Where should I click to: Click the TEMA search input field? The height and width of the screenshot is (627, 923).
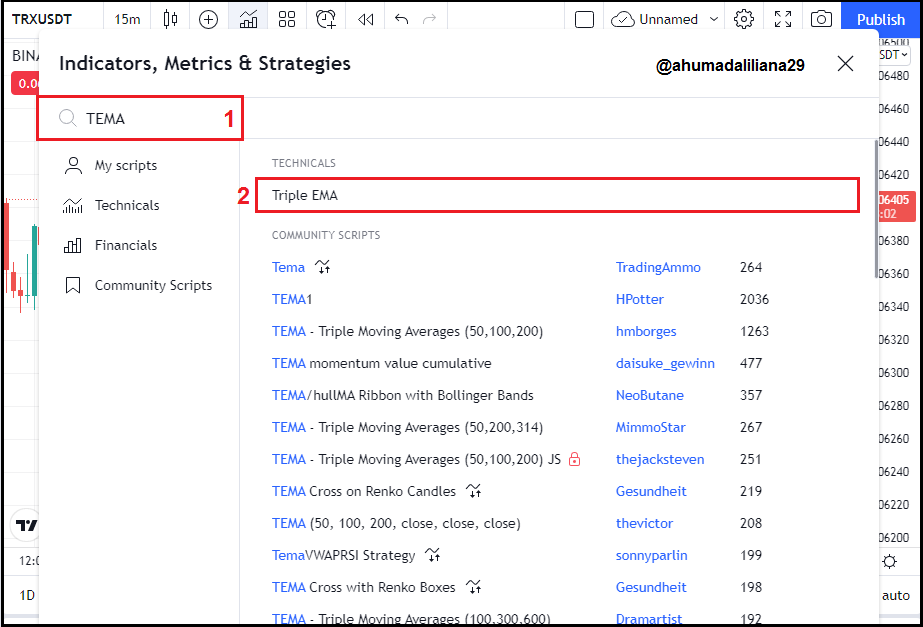(x=140, y=118)
